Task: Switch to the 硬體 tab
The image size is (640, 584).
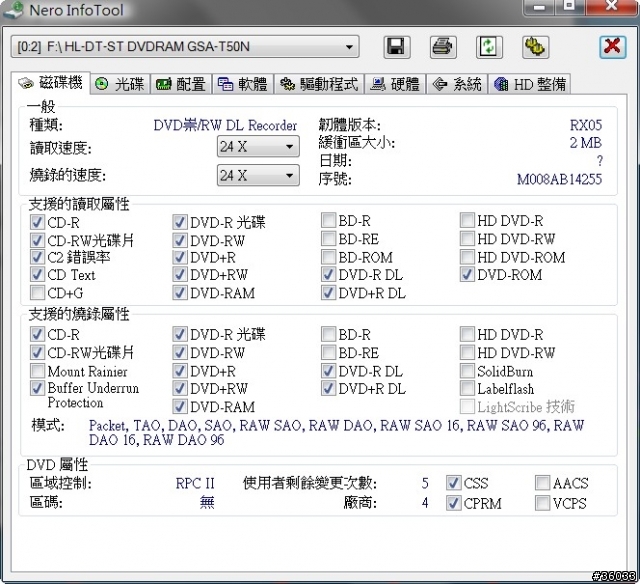Action: [395, 84]
